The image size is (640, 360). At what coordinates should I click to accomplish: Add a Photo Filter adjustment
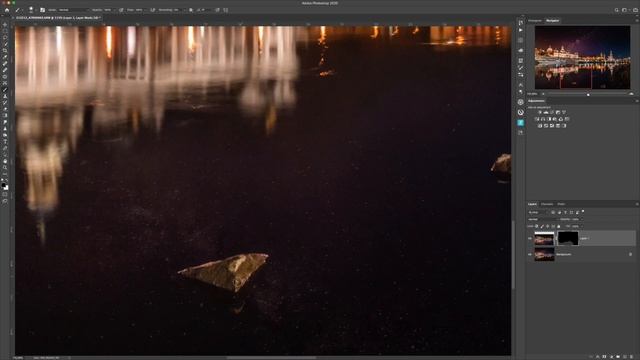pos(555,119)
